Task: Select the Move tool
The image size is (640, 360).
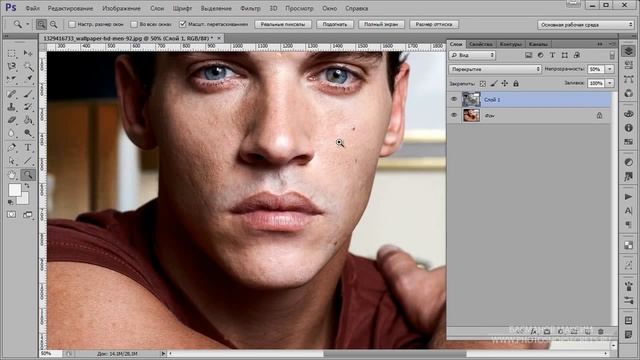Action: (x=28, y=53)
